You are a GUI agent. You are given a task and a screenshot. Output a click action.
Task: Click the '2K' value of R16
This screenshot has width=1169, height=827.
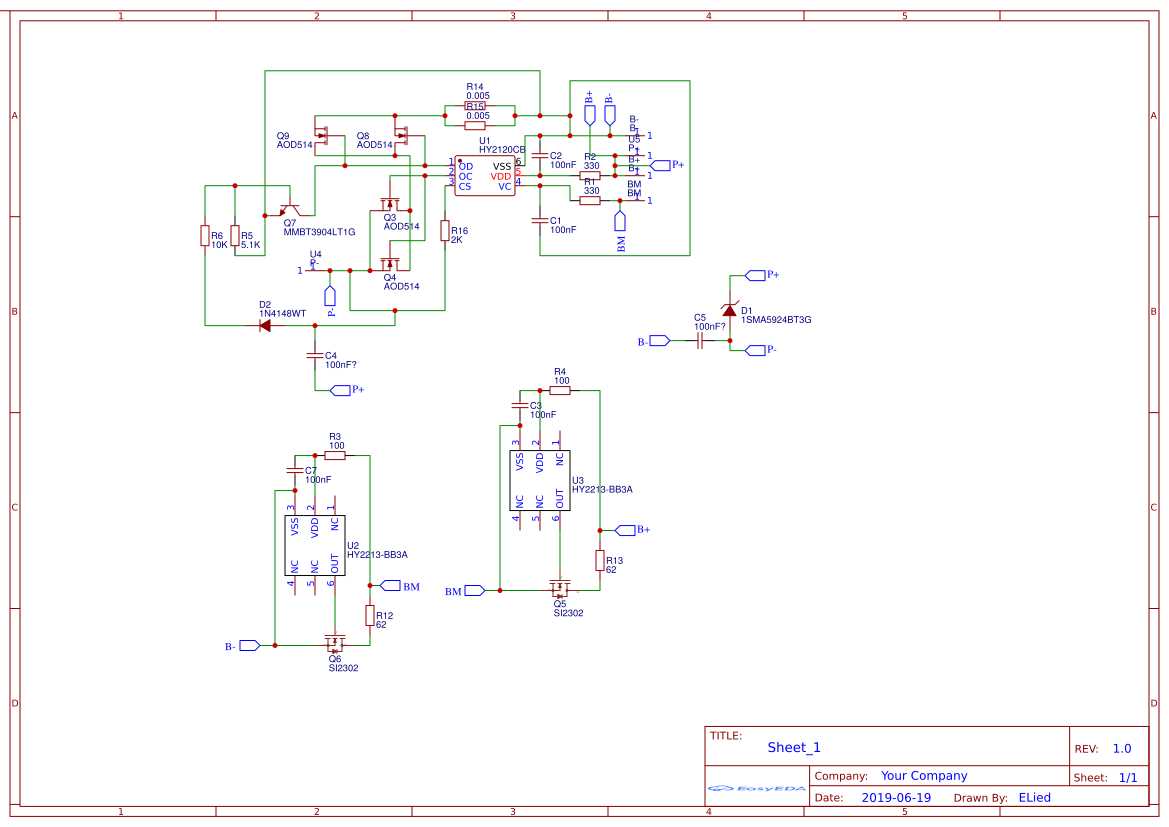tap(457, 239)
